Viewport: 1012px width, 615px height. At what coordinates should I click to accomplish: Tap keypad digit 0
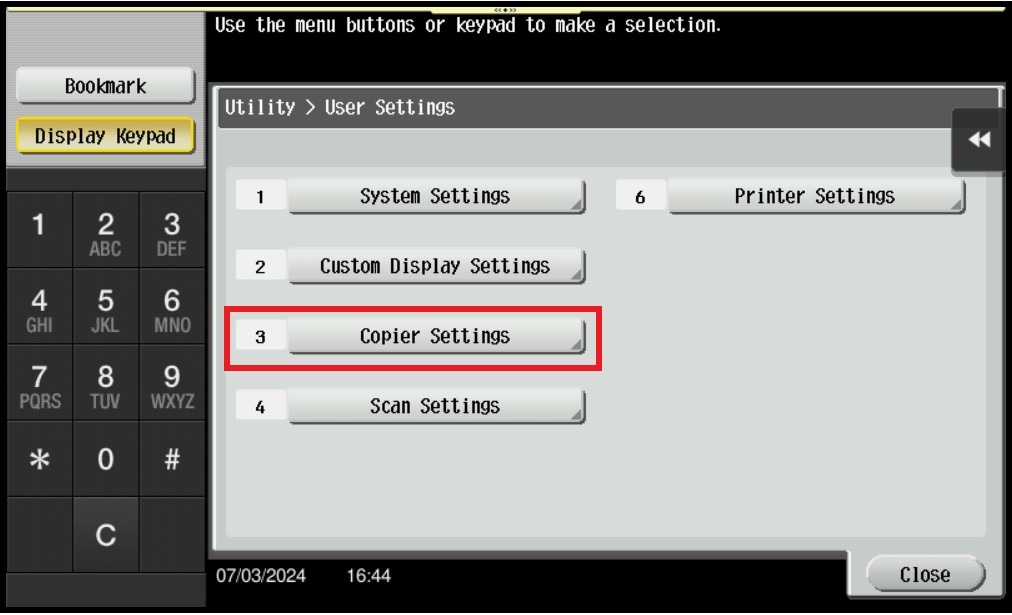pyautogui.click(x=105, y=459)
